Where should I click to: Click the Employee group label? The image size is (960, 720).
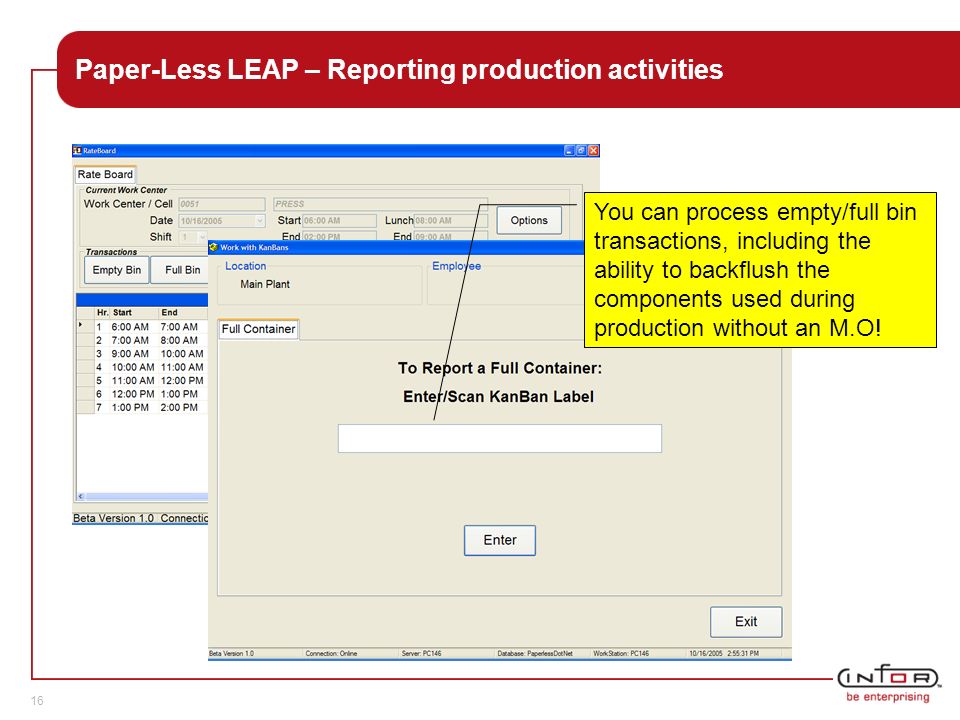tap(456, 266)
